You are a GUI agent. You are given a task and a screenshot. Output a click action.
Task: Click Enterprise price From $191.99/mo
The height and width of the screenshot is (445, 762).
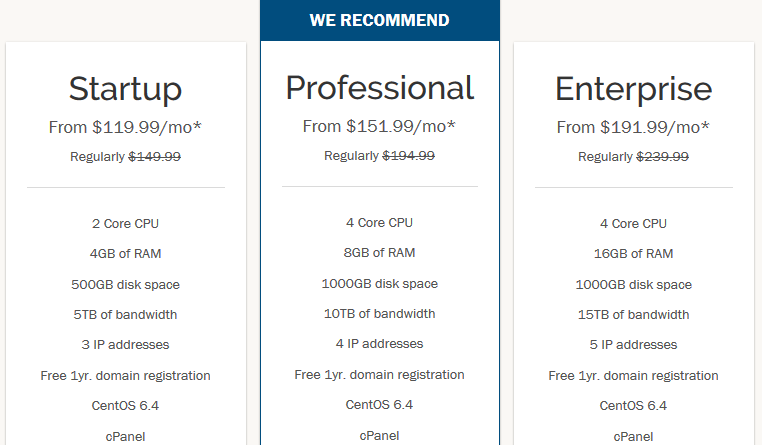(633, 127)
